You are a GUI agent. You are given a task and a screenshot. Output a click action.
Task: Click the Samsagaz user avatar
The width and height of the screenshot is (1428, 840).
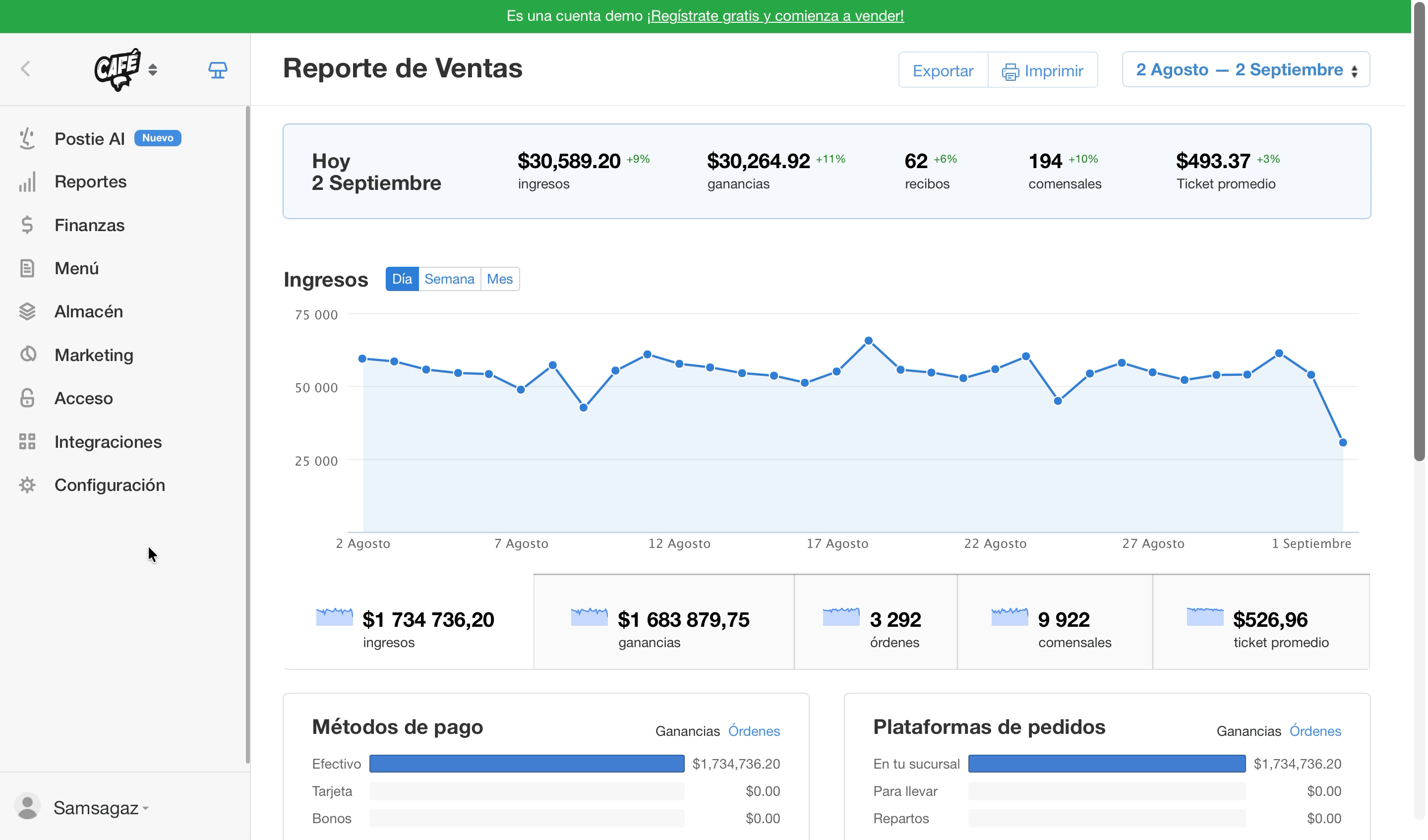coord(27,807)
